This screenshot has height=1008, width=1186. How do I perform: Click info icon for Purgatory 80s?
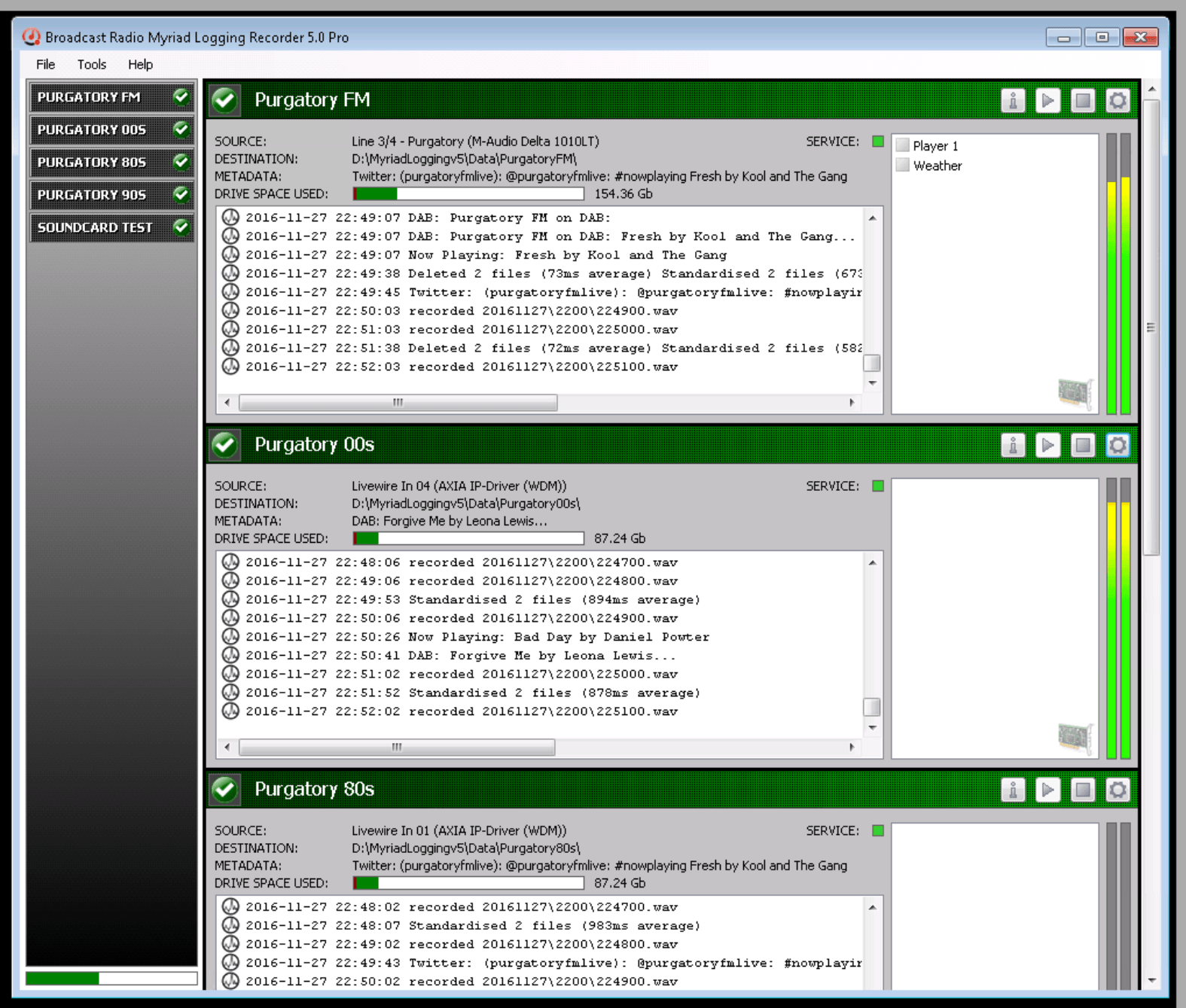[1013, 790]
